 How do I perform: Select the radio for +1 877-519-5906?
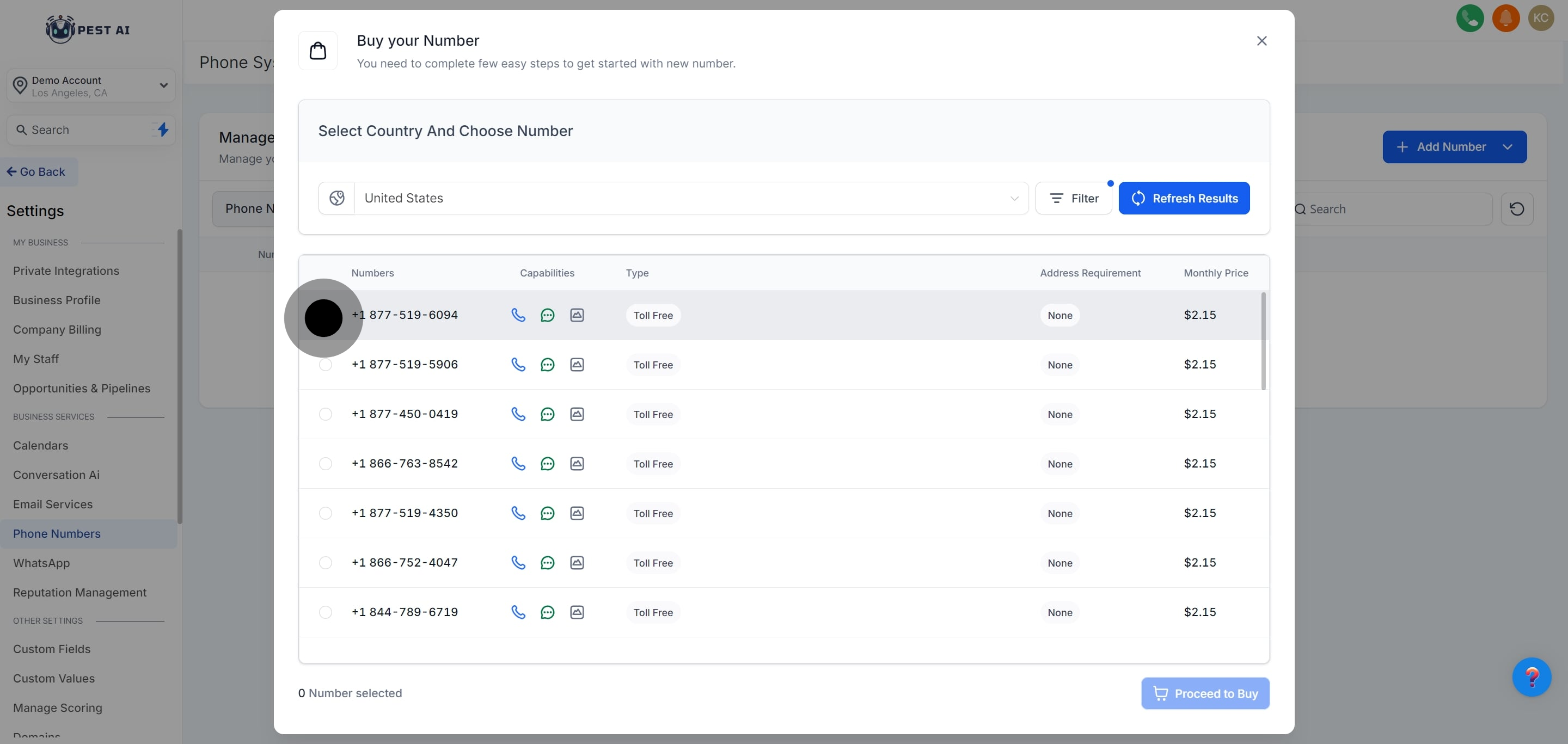tap(326, 365)
